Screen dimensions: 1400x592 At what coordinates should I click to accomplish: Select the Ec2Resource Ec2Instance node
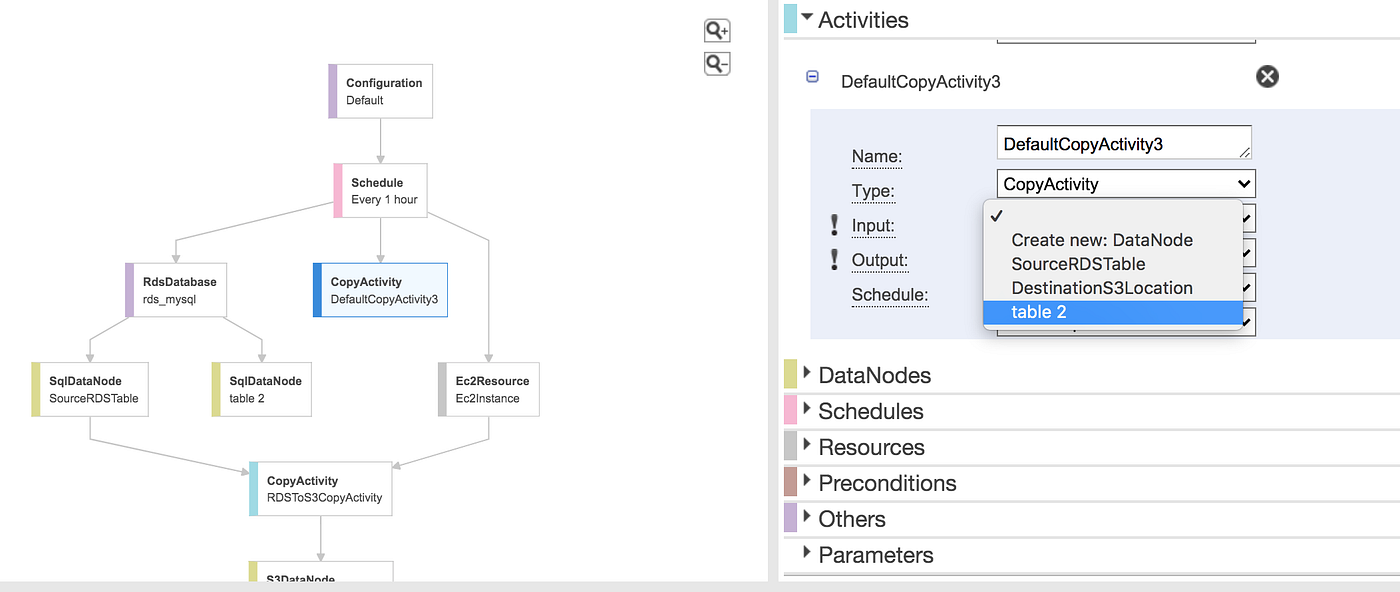(x=488, y=389)
